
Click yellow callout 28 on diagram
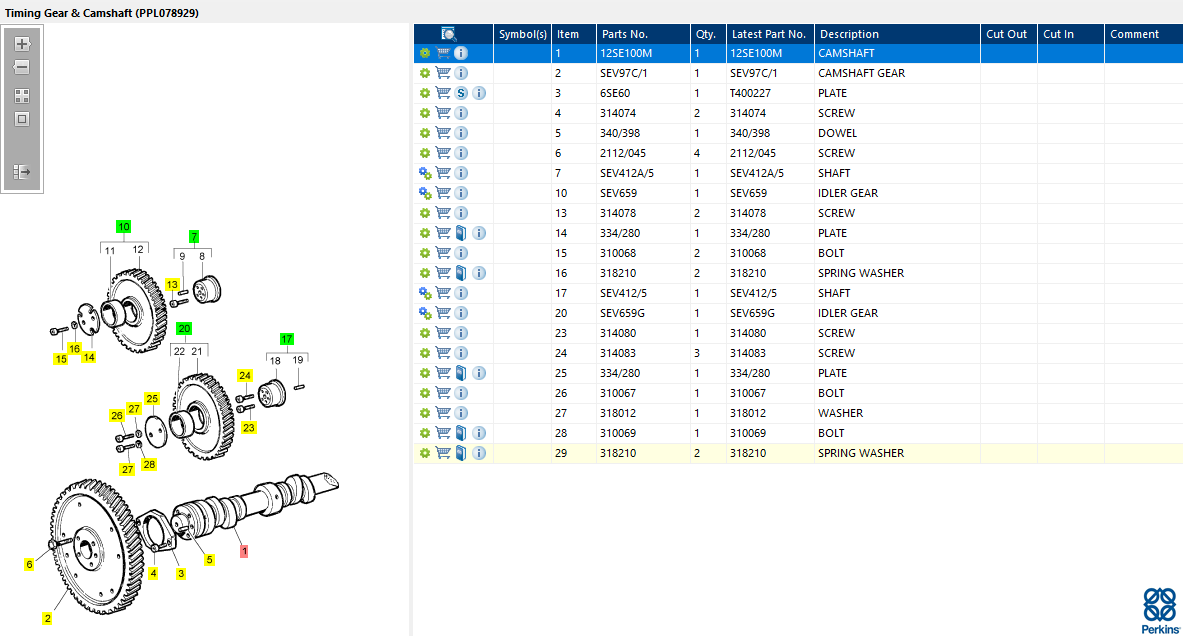point(149,465)
